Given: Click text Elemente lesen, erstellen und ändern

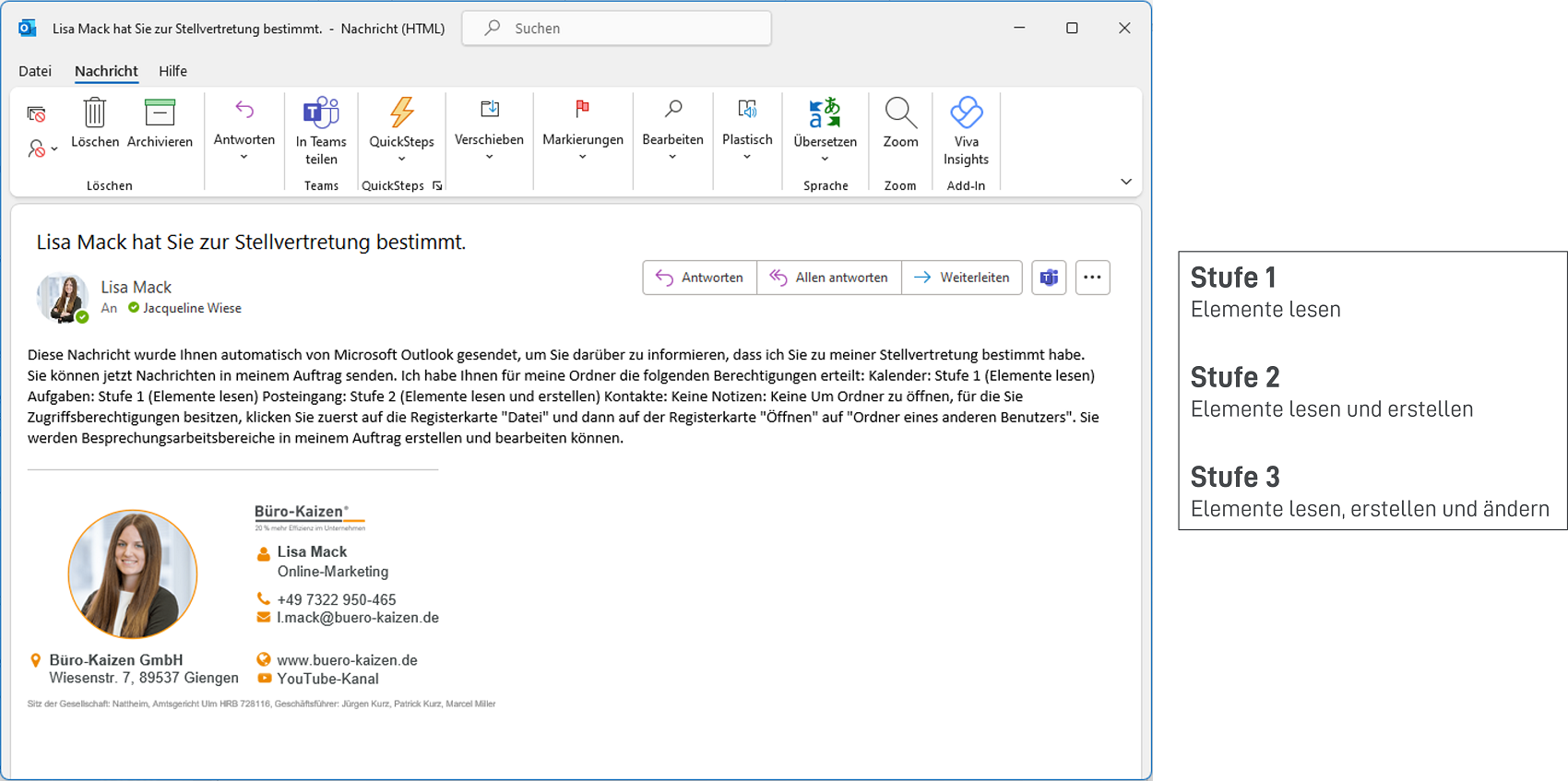Looking at the screenshot, I should pyautogui.click(x=1370, y=509).
